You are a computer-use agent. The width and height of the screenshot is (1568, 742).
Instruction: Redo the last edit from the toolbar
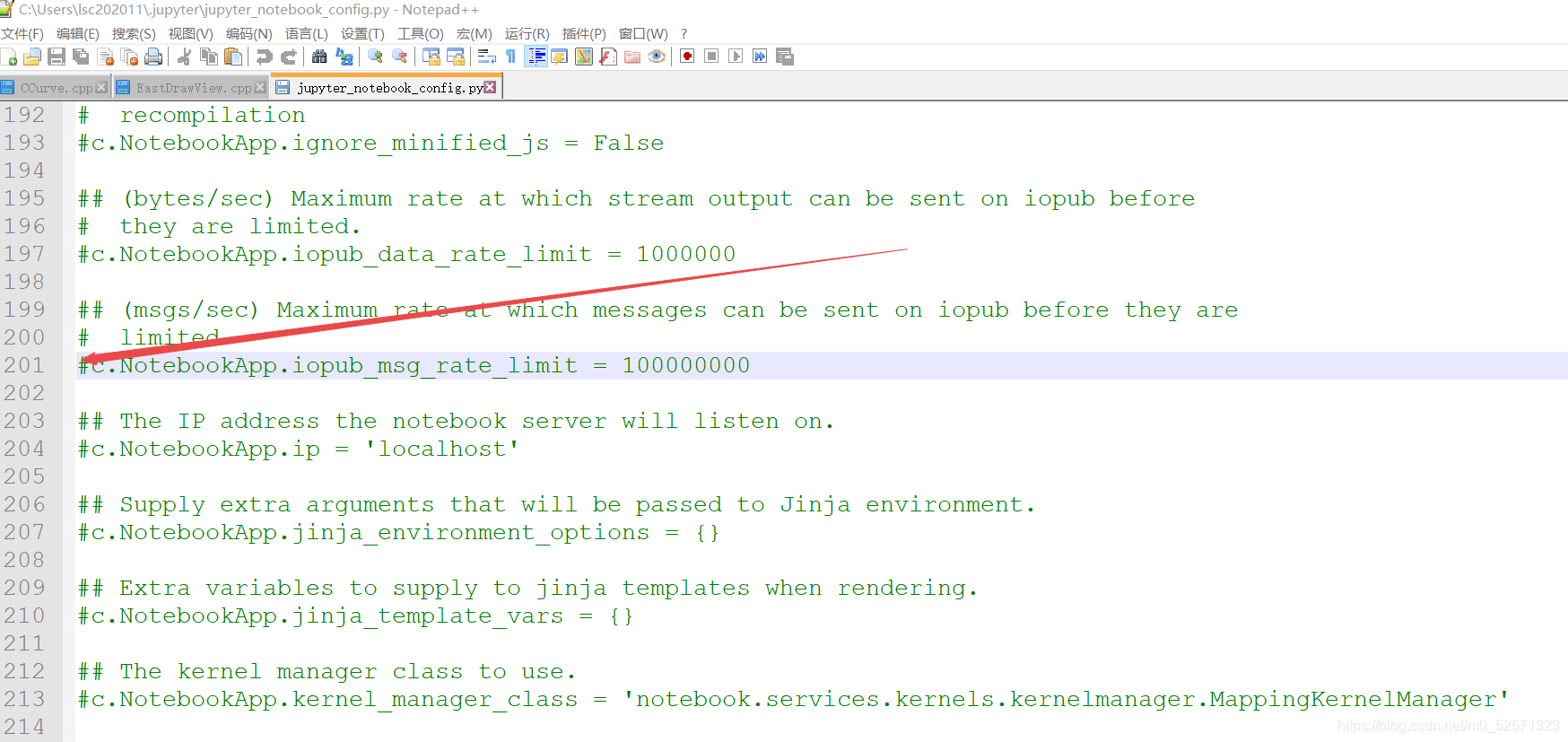point(288,57)
